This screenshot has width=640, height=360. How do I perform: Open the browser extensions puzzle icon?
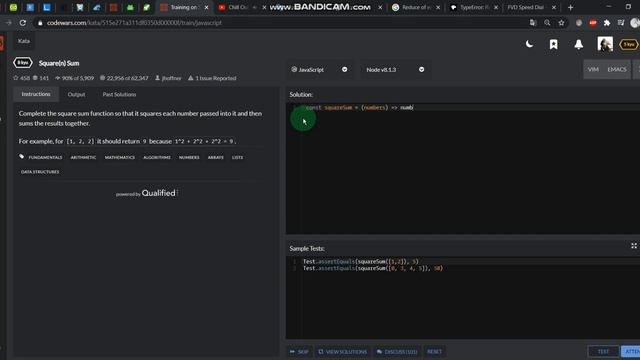[x=607, y=23]
